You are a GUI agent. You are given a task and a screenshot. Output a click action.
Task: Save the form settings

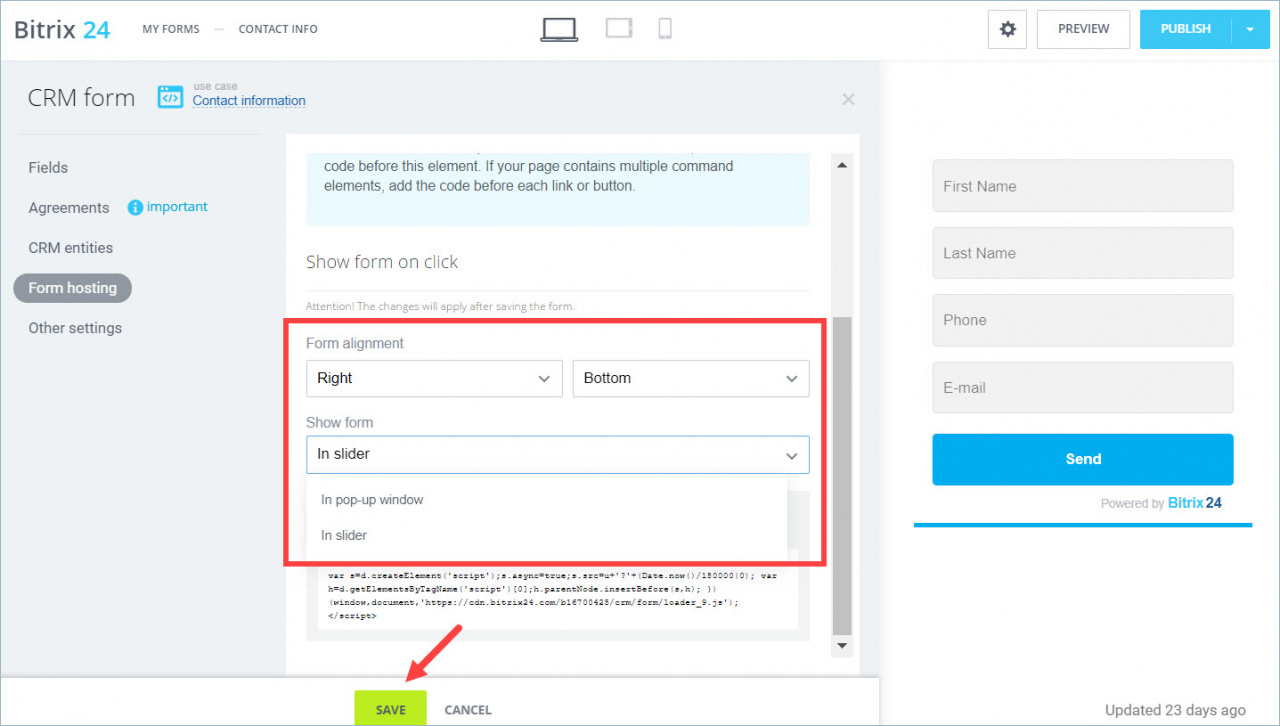pos(391,709)
